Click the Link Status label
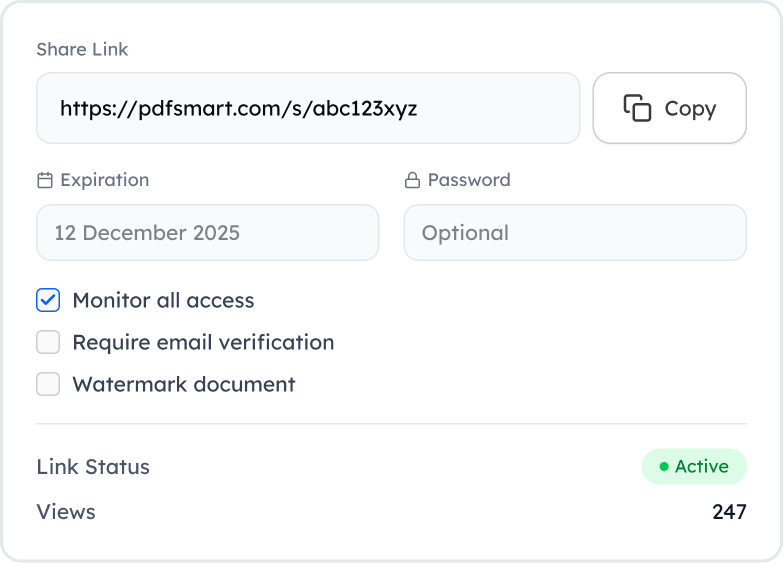 coord(93,467)
